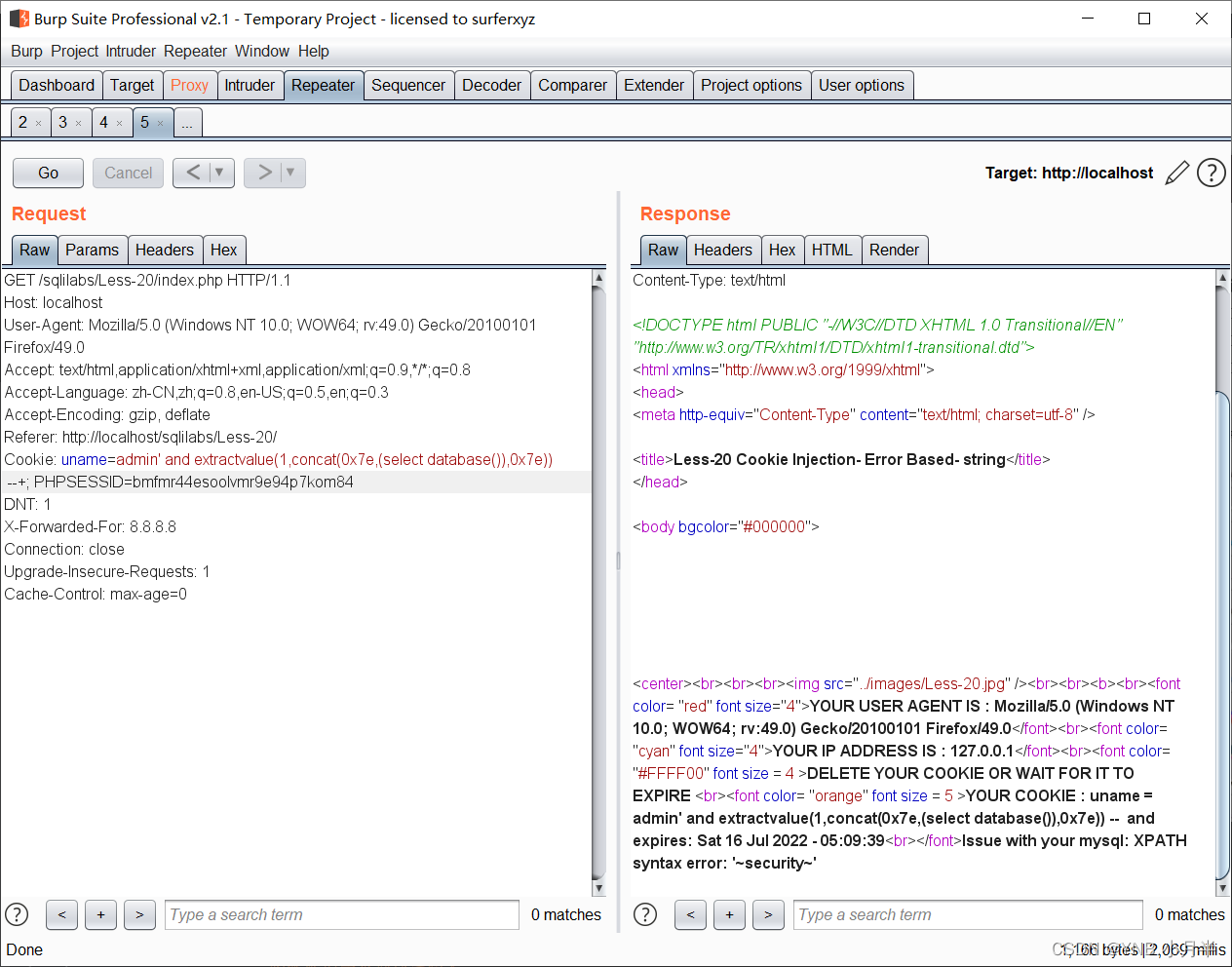
Task: Show response HTML view
Action: point(832,250)
